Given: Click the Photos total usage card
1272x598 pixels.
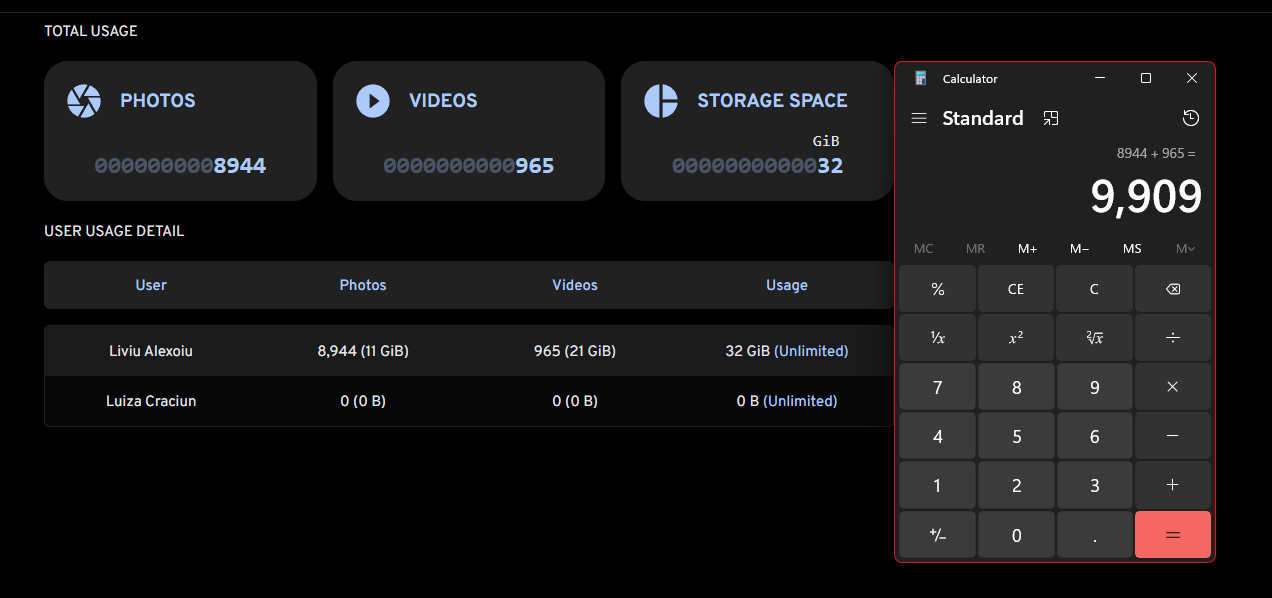Looking at the screenshot, I should click(x=180, y=131).
